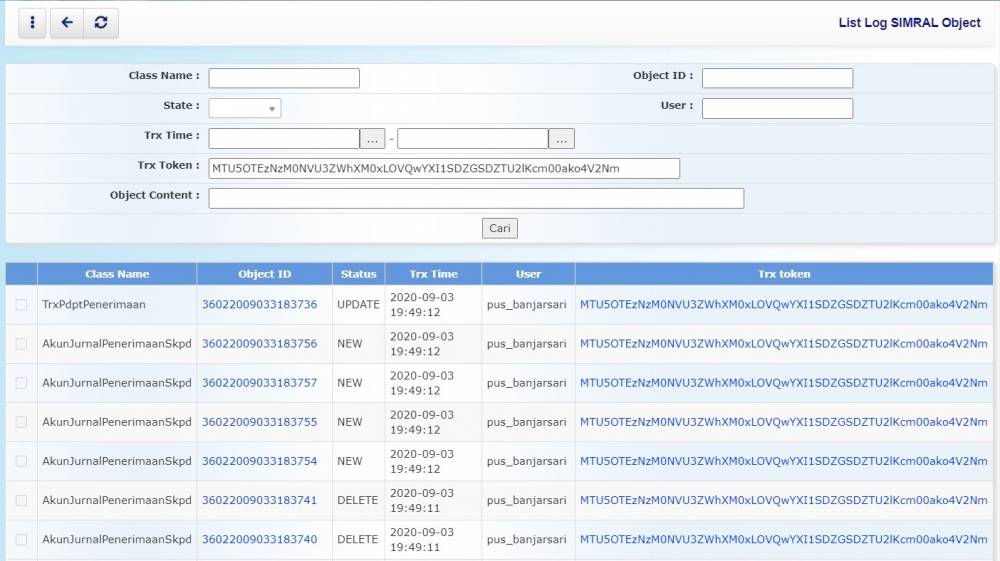
Task: Open object ID link 36022009033183736
Action: (259, 305)
